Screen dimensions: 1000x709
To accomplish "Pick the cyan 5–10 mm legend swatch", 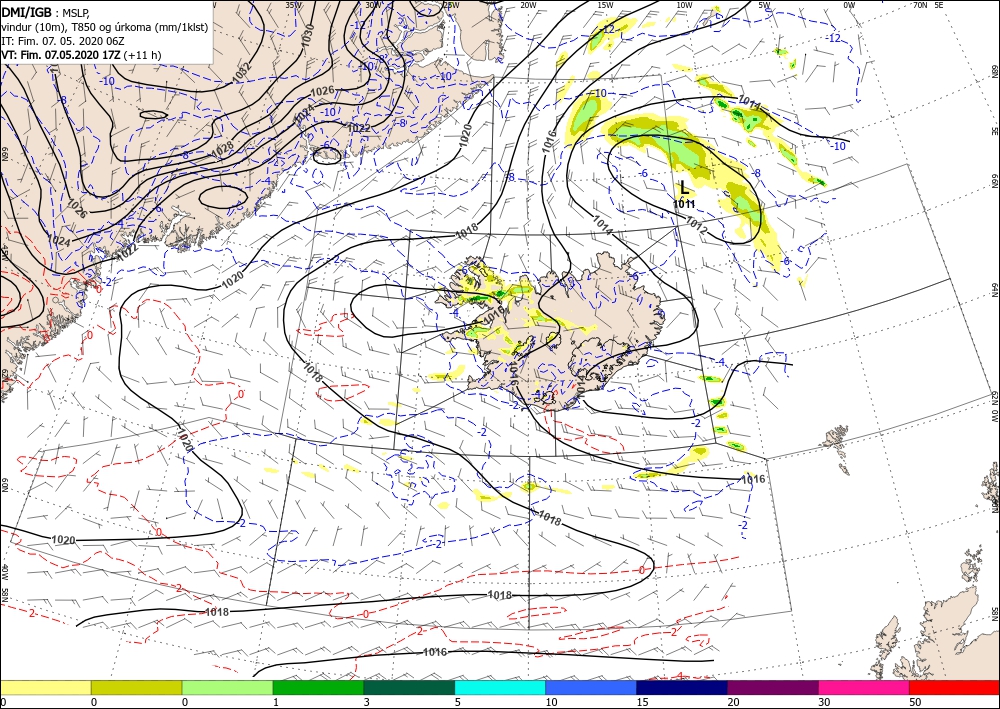I will point(500,687).
